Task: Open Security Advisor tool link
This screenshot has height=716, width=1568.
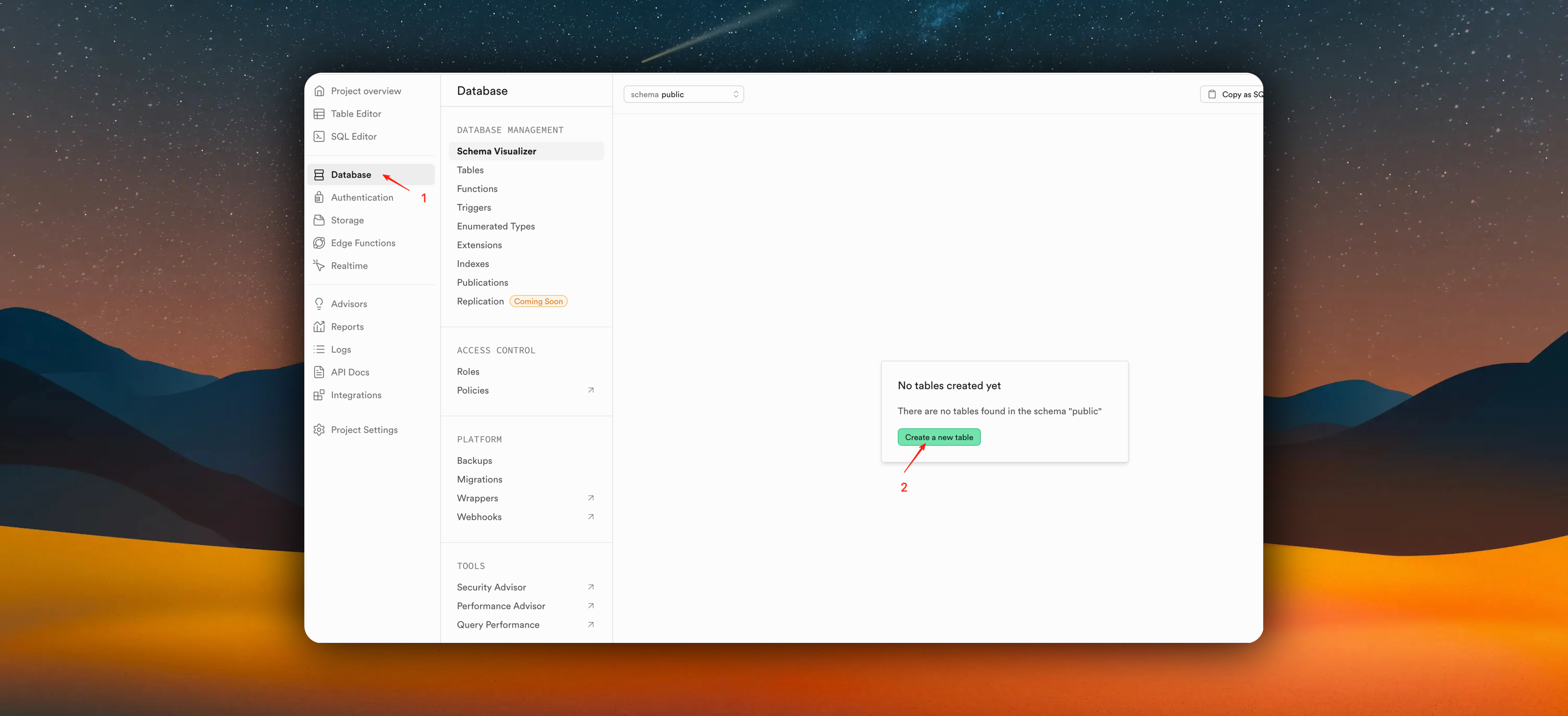Action: coord(491,587)
